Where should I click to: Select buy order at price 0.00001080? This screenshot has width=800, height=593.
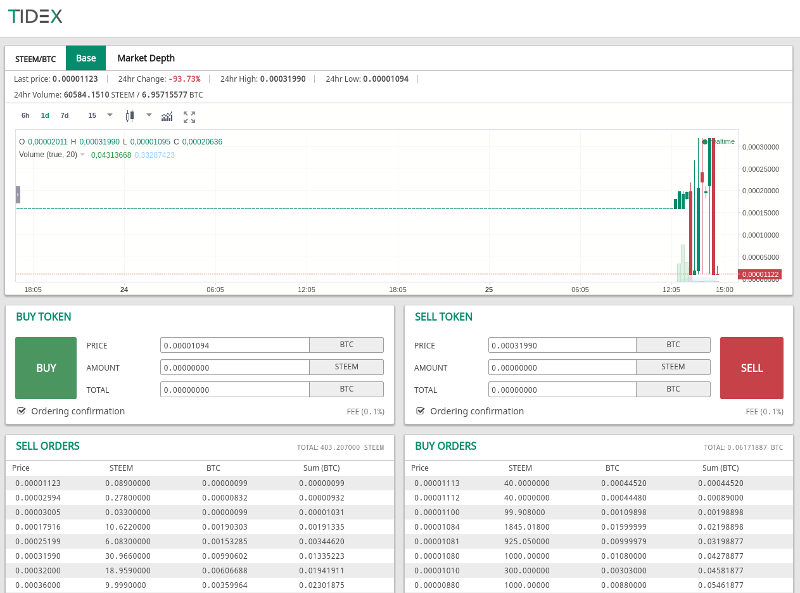599,556
